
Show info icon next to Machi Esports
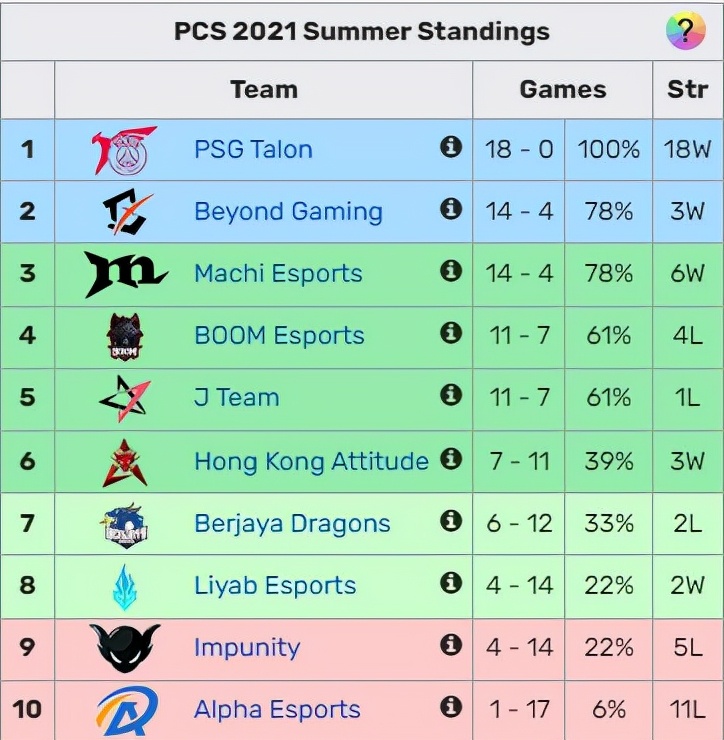(451, 271)
